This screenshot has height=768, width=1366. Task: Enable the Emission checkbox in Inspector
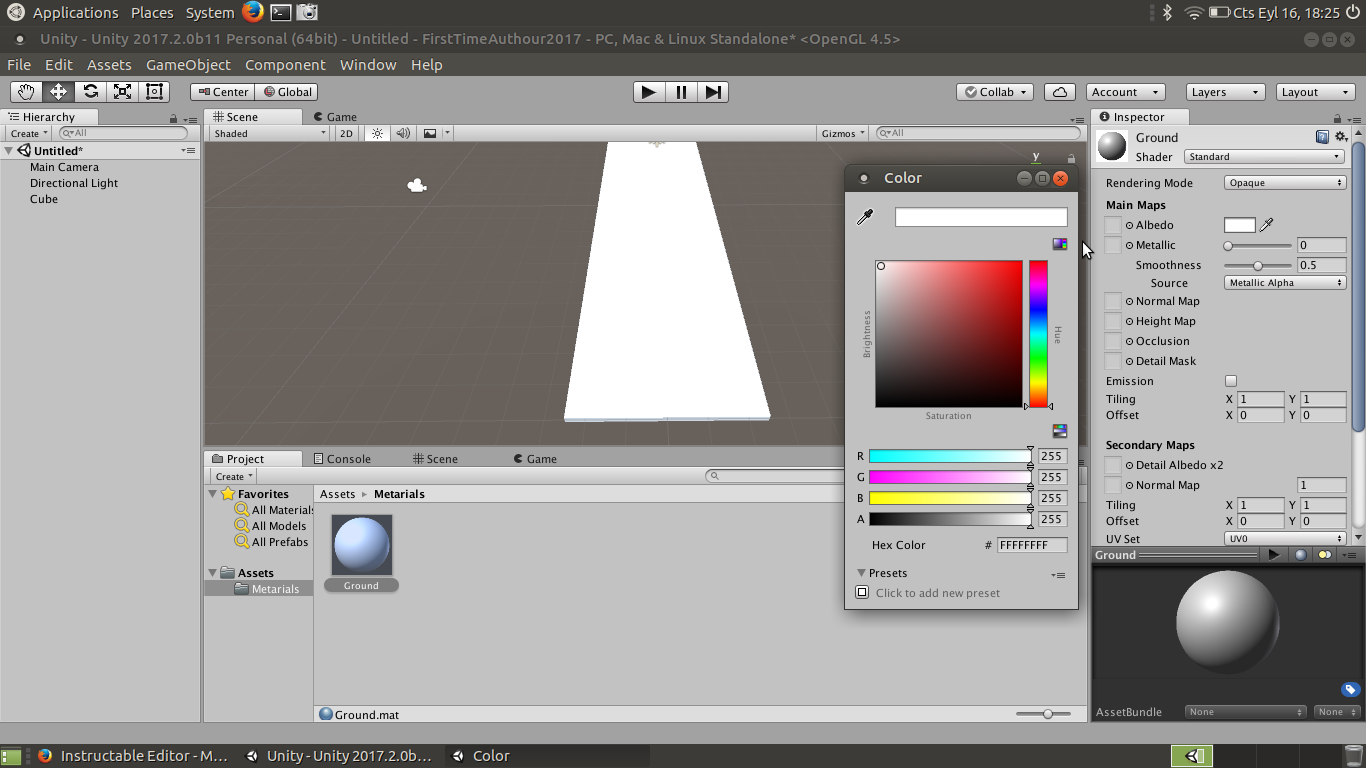point(1231,381)
